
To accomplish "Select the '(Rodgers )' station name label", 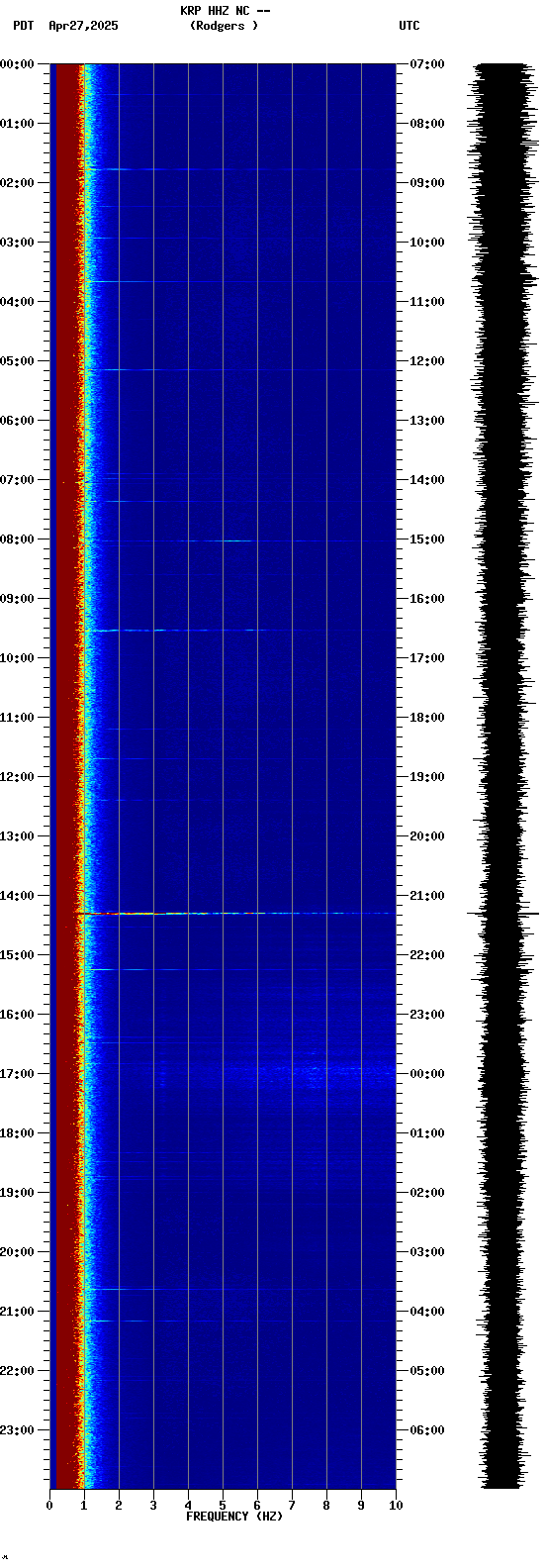I will pyautogui.click(x=225, y=26).
